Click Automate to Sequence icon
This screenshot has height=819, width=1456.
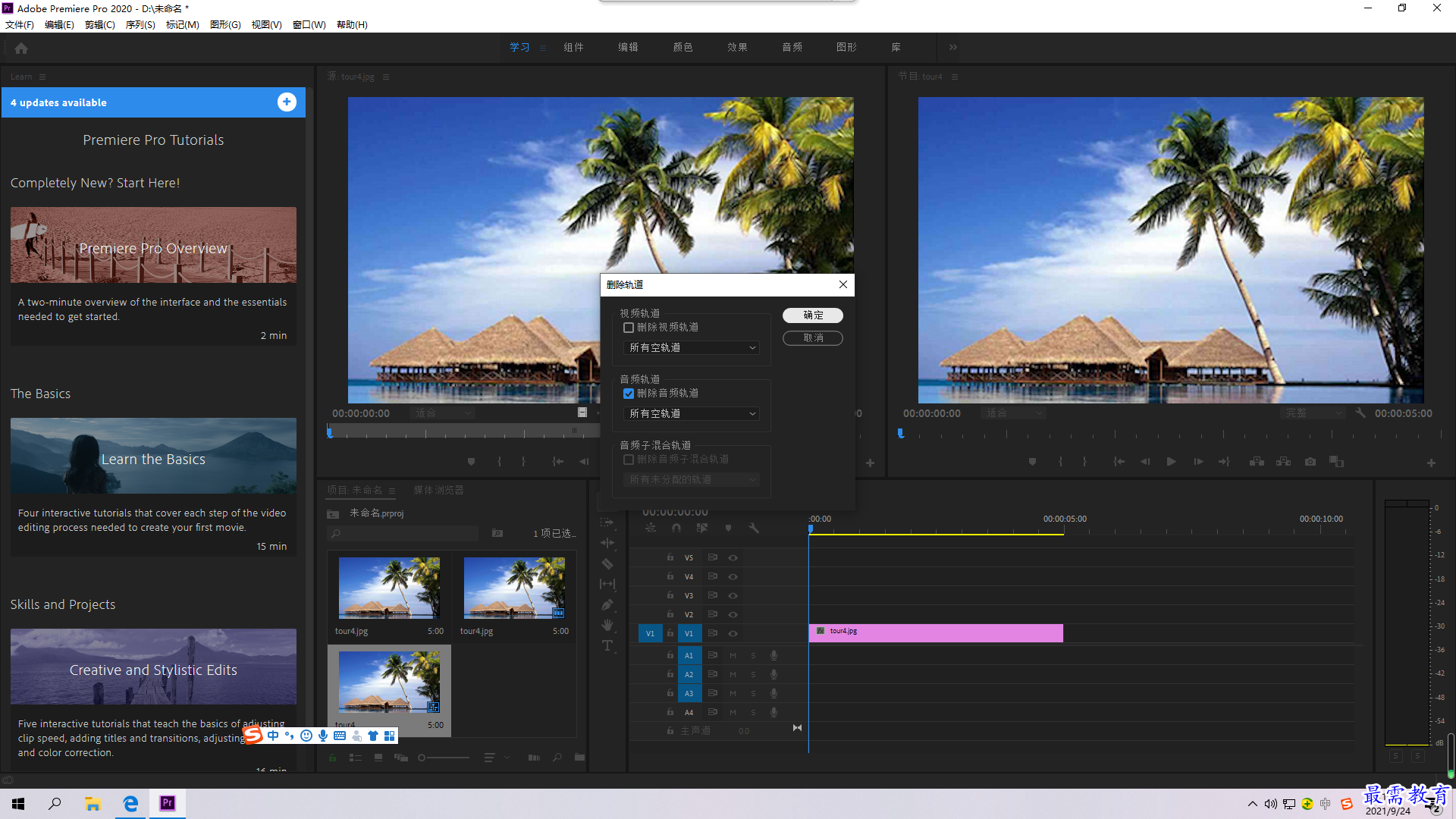(x=534, y=758)
